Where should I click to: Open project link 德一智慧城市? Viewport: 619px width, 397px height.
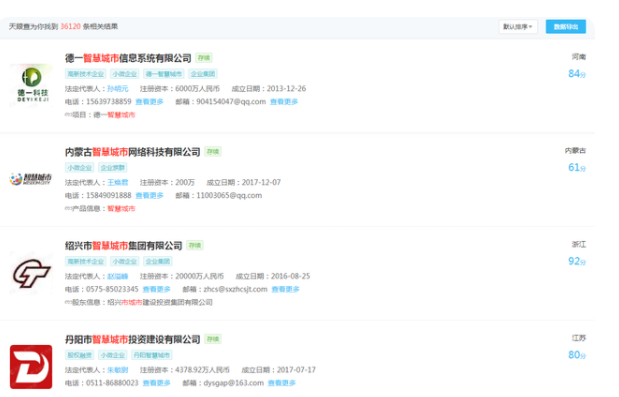[x=114, y=115]
